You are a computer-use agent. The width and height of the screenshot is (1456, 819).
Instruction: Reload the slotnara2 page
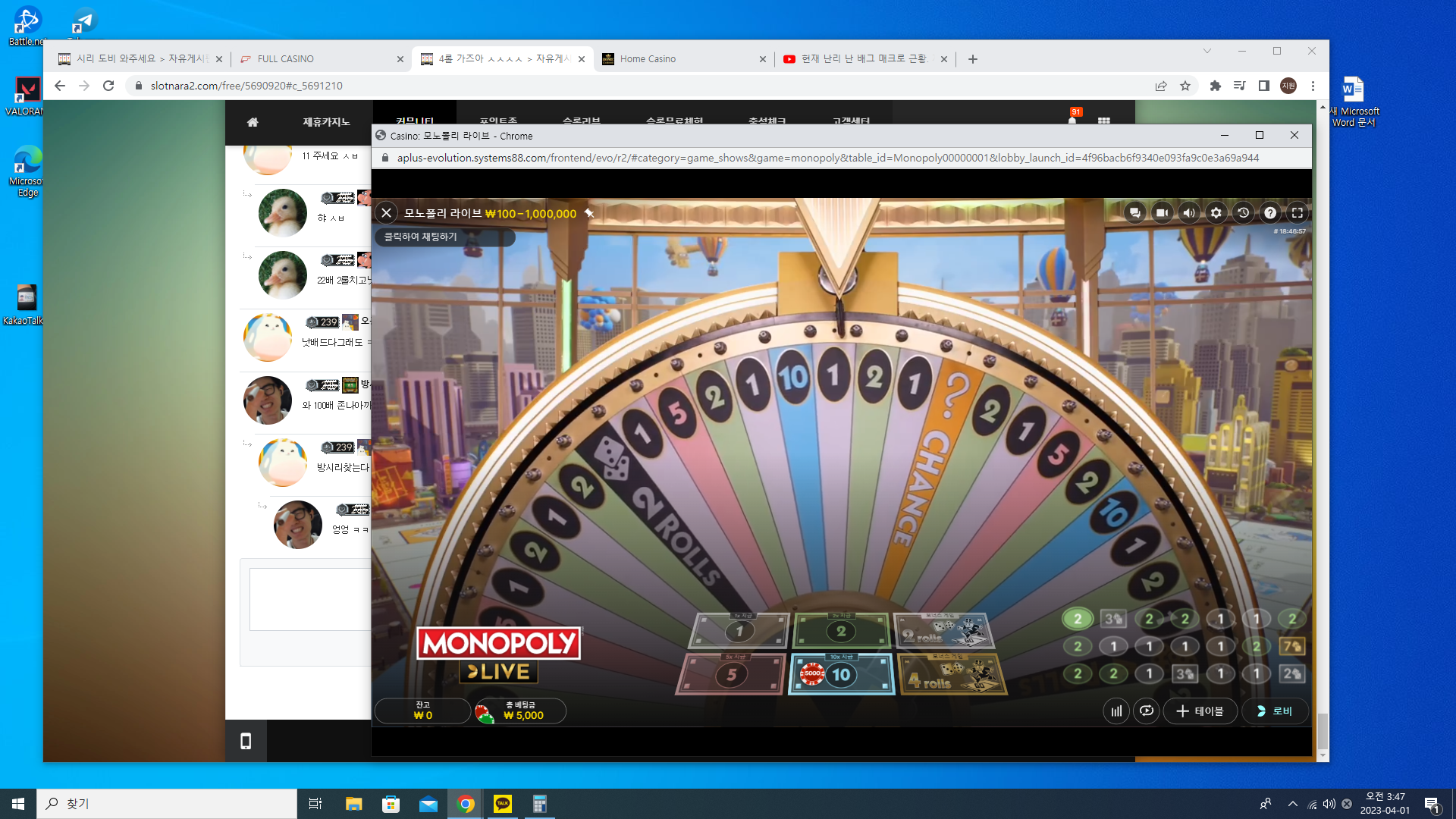click(x=108, y=86)
